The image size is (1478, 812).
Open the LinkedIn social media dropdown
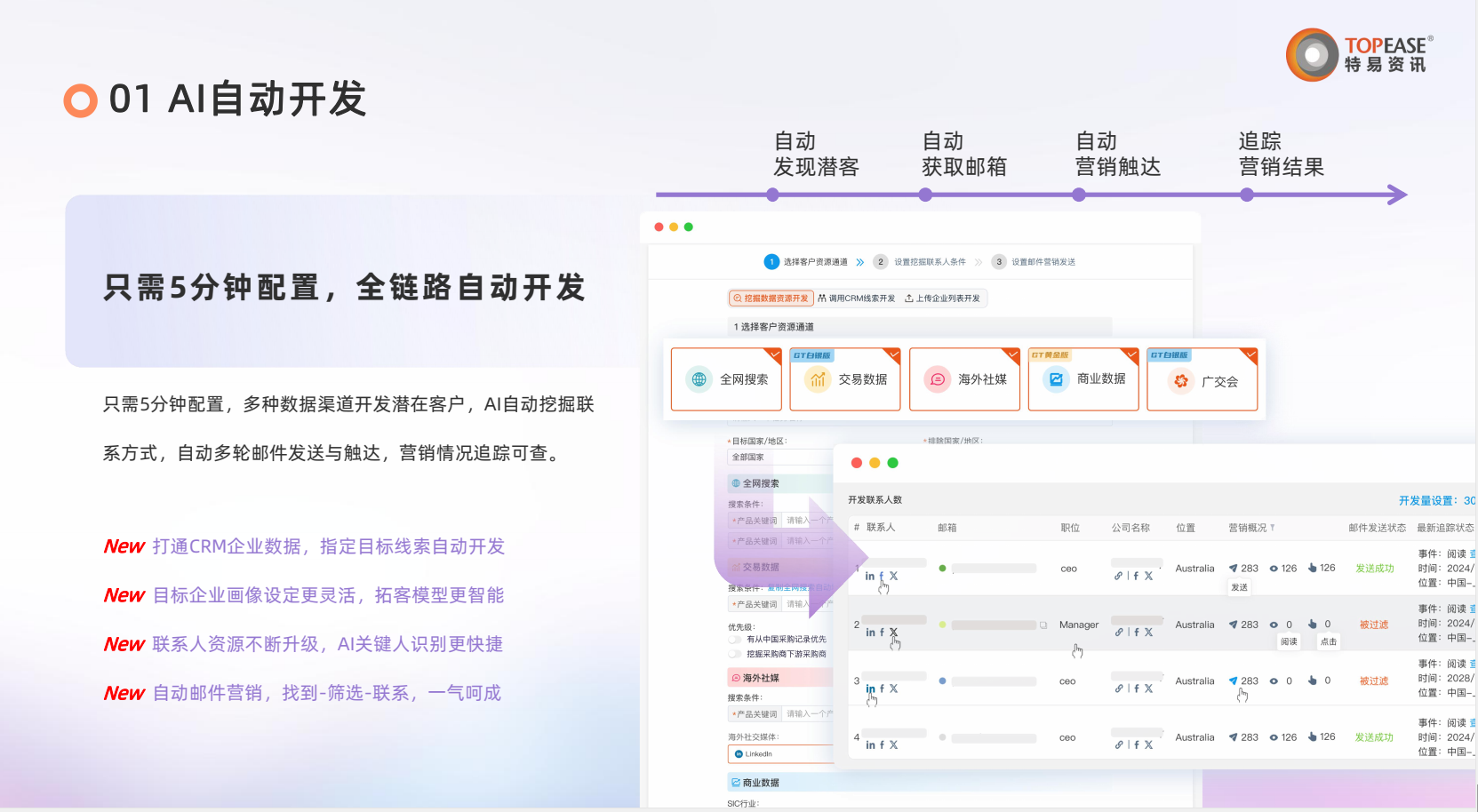[x=779, y=754]
